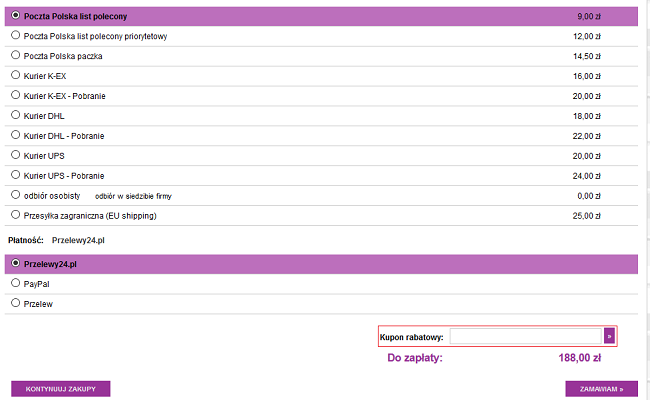This screenshot has width=650, height=400.
Task: Choose odbiór osobisty pickup option
Action: point(15,195)
